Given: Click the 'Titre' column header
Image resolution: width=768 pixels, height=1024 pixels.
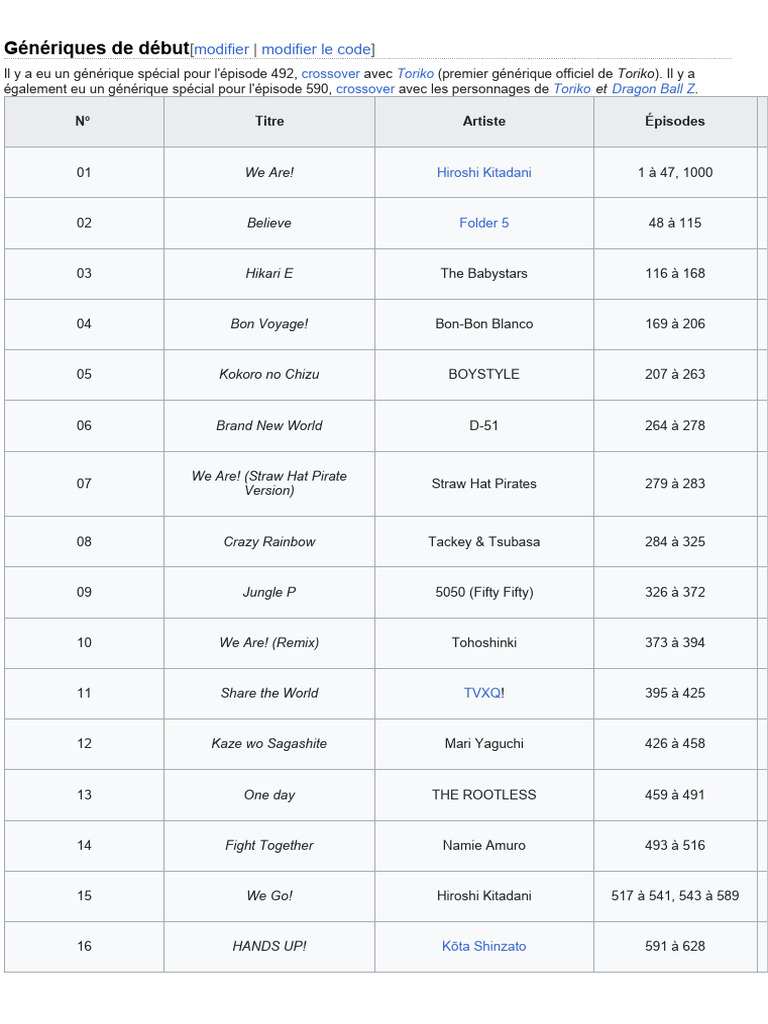Looking at the screenshot, I should click(x=269, y=121).
